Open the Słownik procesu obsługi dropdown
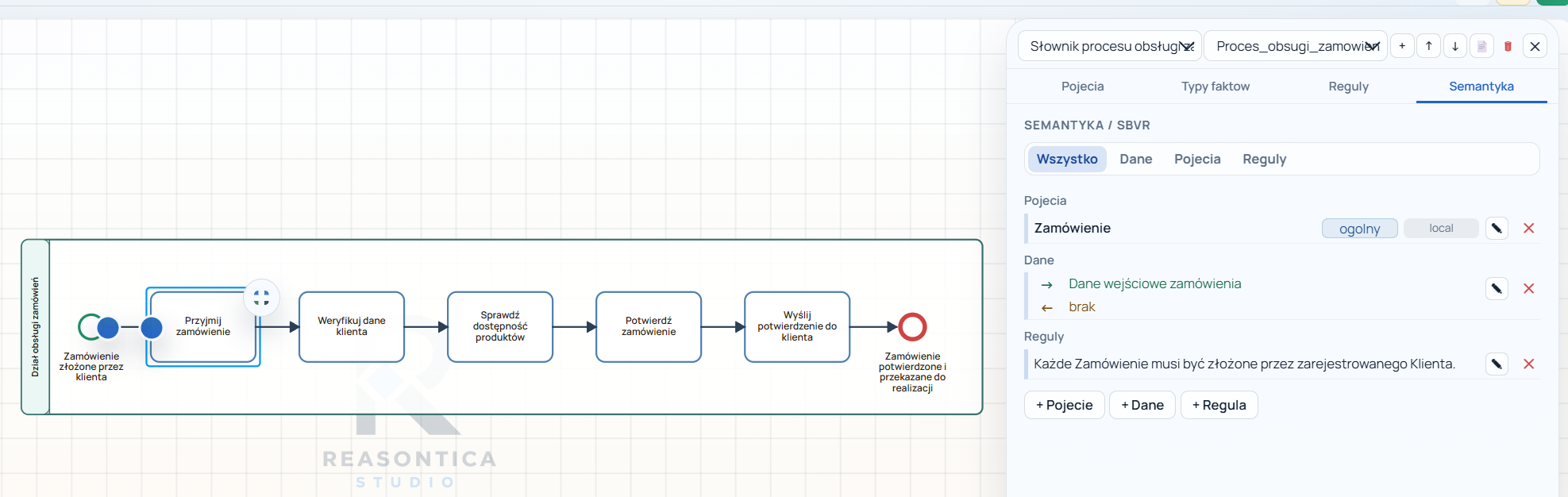This screenshot has height=497, width=1568. 1110,46
